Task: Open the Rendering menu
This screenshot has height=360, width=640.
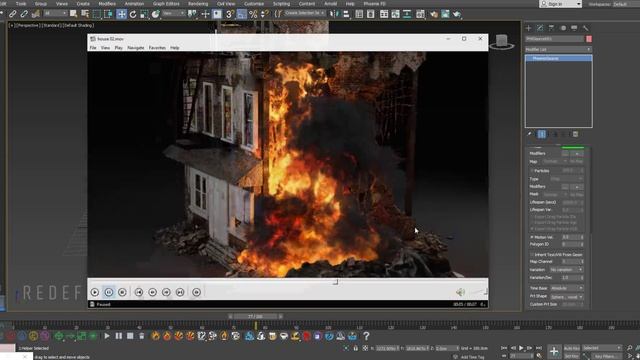Action: [198, 4]
